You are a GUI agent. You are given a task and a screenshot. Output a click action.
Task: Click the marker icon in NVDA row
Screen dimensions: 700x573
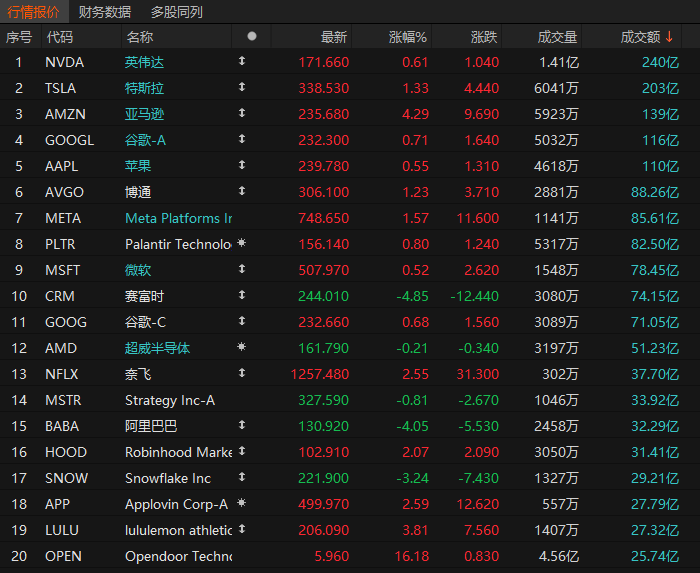click(x=242, y=61)
